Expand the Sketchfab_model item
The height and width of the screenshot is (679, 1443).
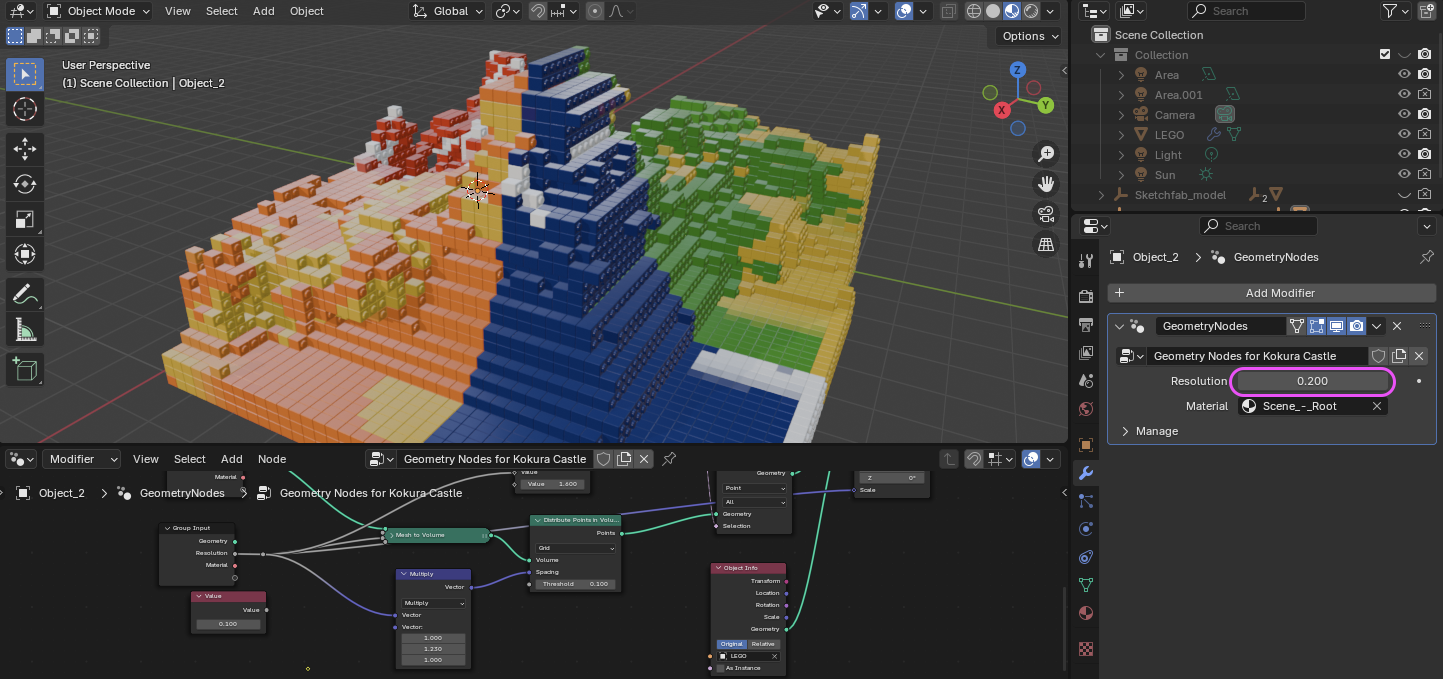1101,195
